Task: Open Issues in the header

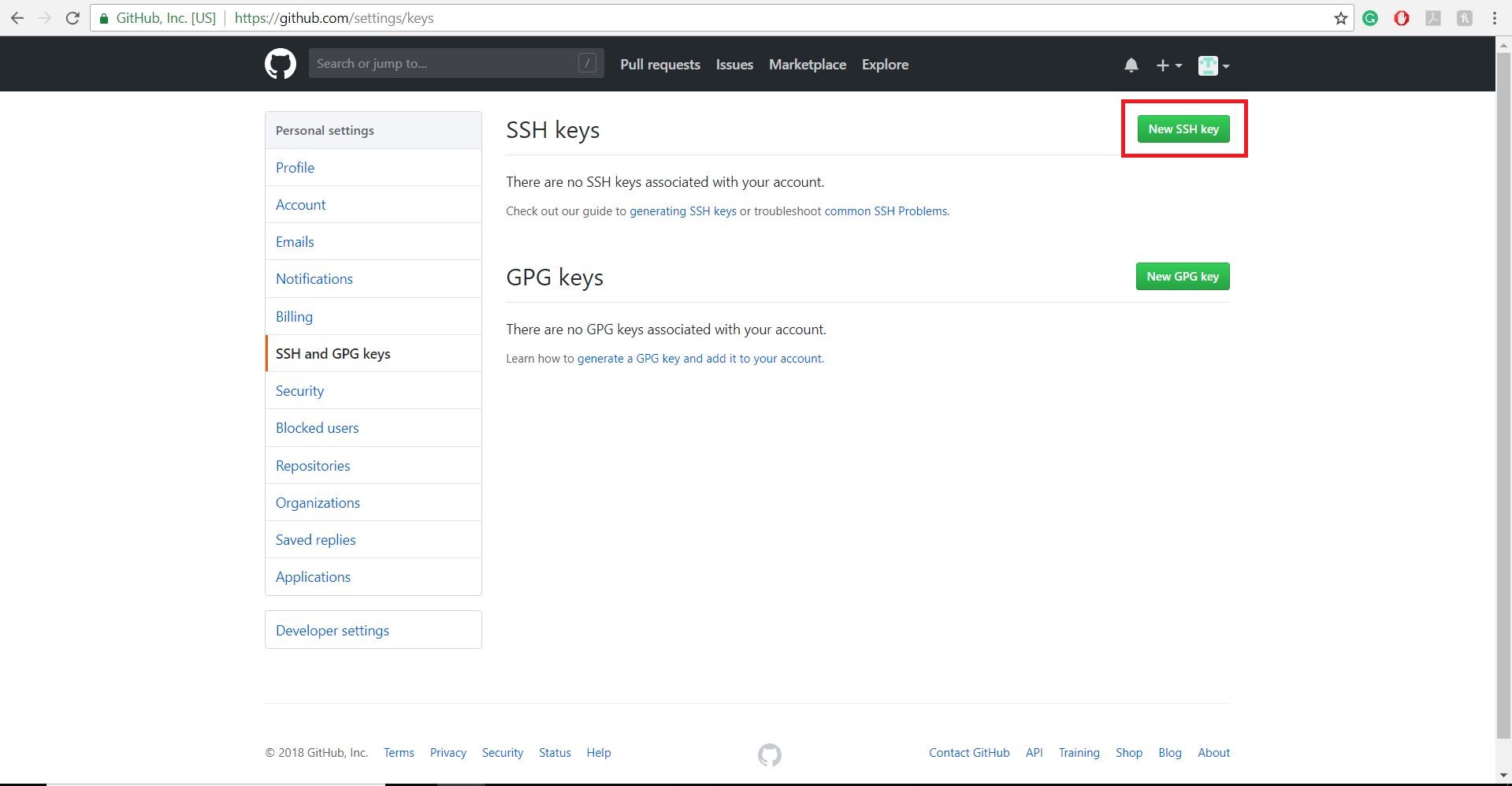Action: 734,65
